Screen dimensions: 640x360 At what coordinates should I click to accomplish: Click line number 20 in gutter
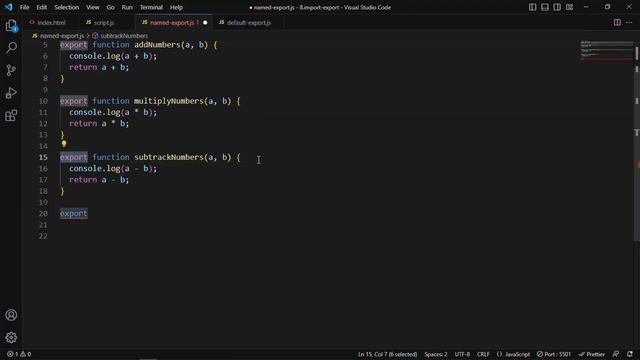point(43,213)
